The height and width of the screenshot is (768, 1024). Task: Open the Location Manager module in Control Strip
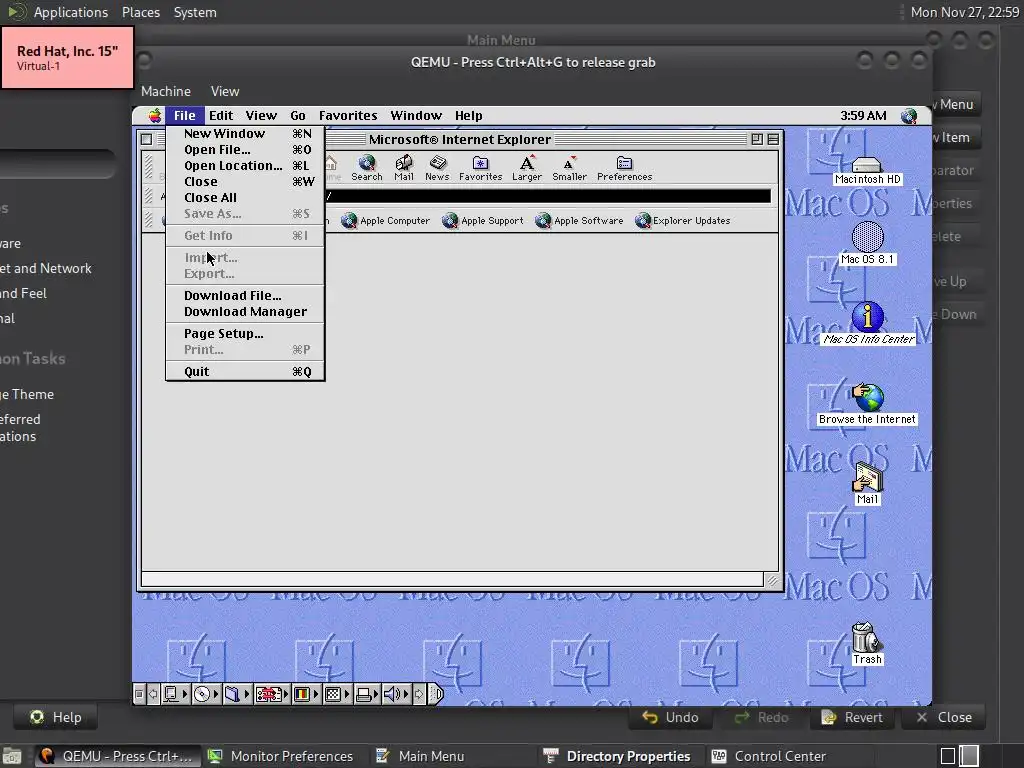(x=271, y=694)
